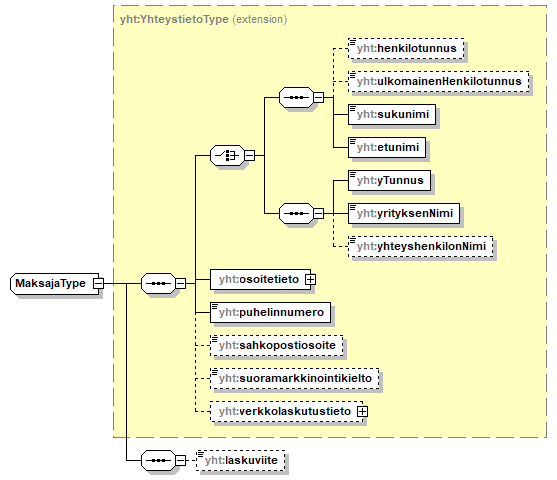Collapse the MaksajaType root node
Viewport: 557px width, 480px height.
tap(98, 284)
